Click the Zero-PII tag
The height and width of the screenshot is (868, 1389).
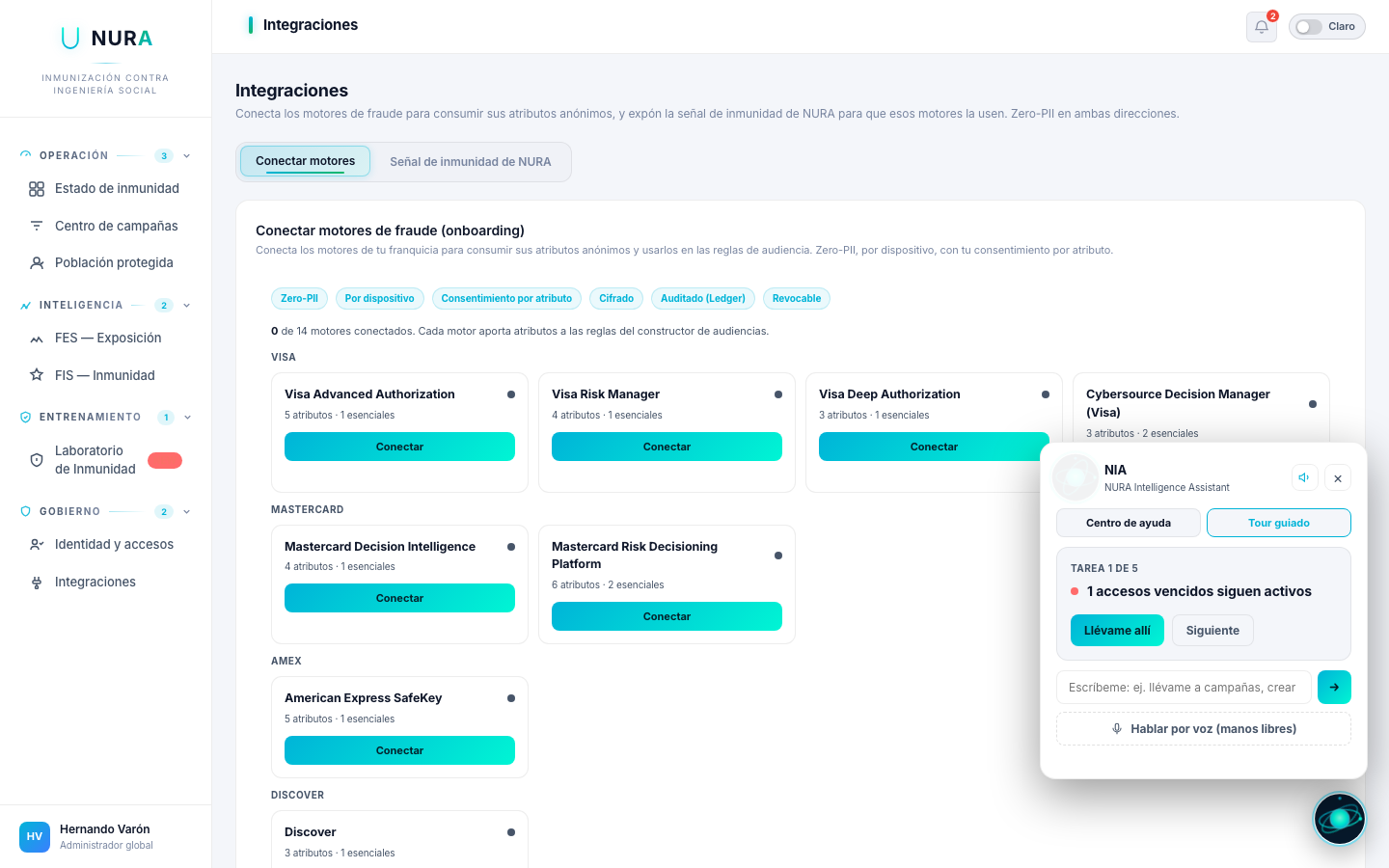[299, 299]
